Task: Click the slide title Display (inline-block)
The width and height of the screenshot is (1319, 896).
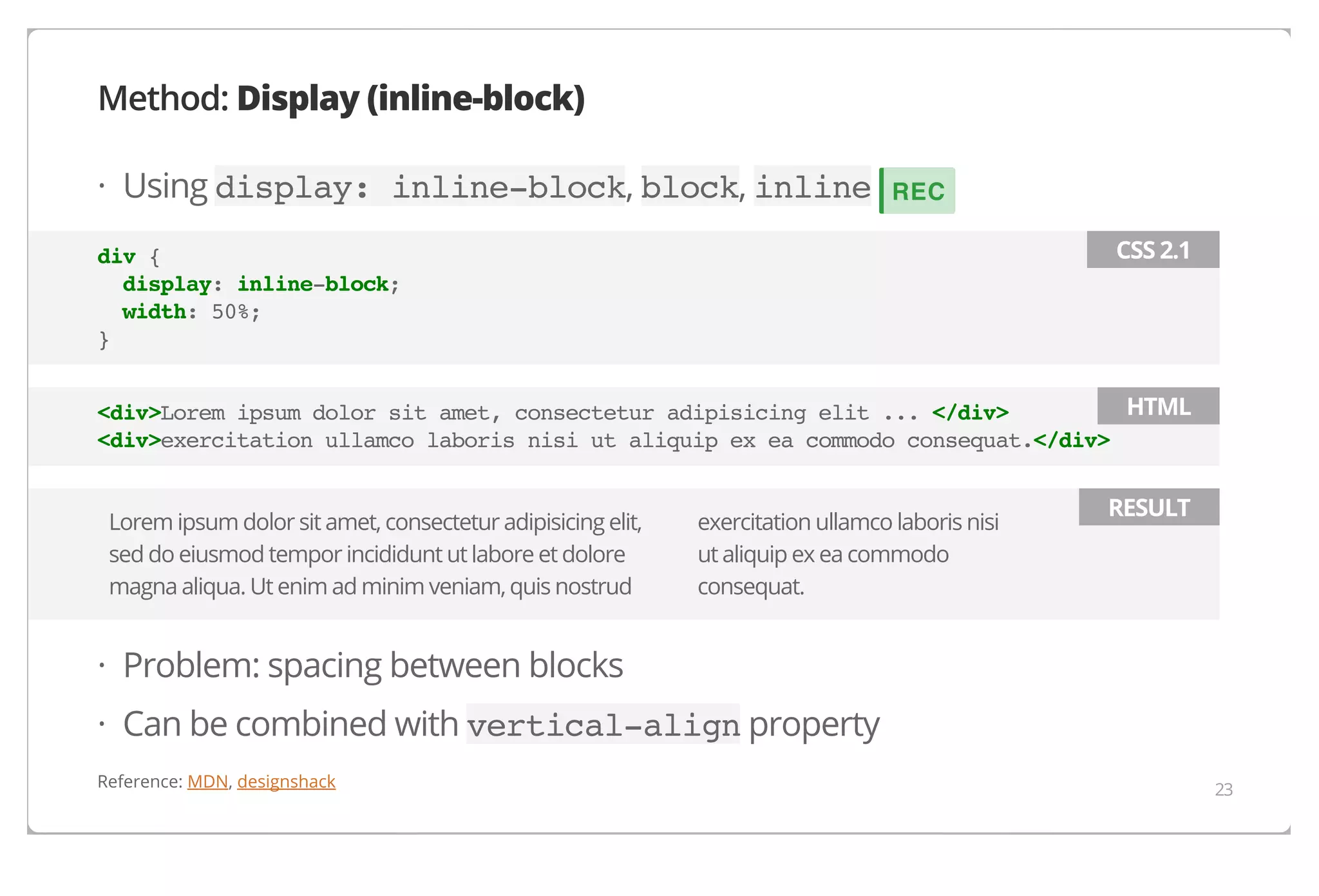Action: tap(410, 99)
